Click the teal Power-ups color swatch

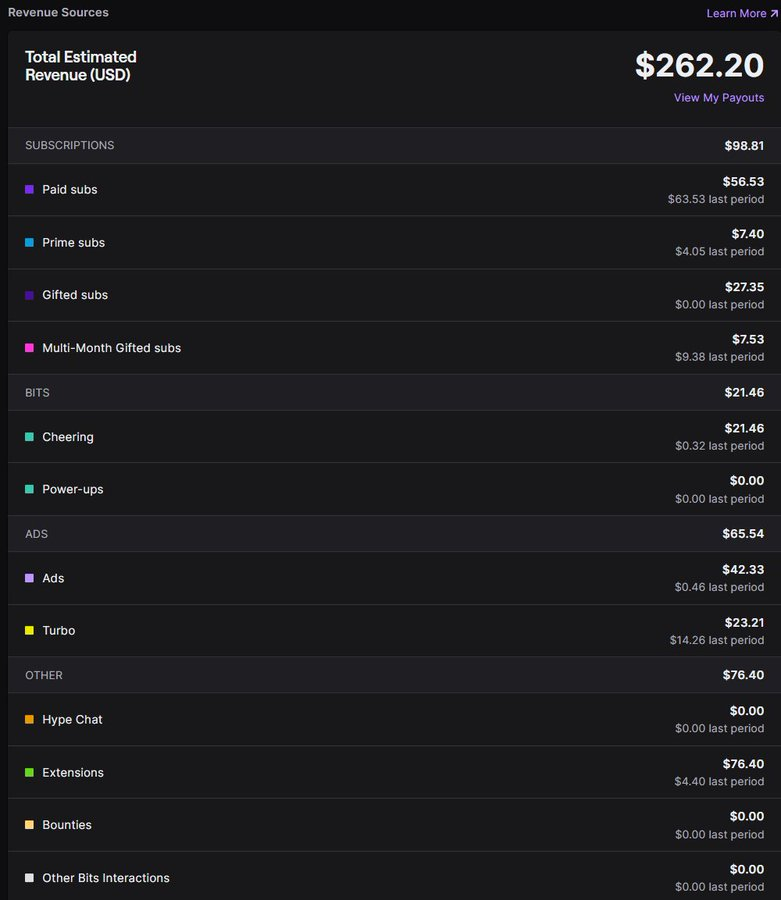pyautogui.click(x=29, y=489)
